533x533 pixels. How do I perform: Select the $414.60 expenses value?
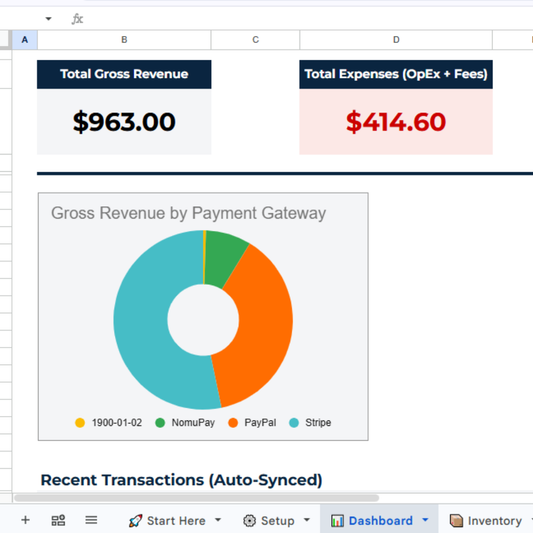click(396, 122)
